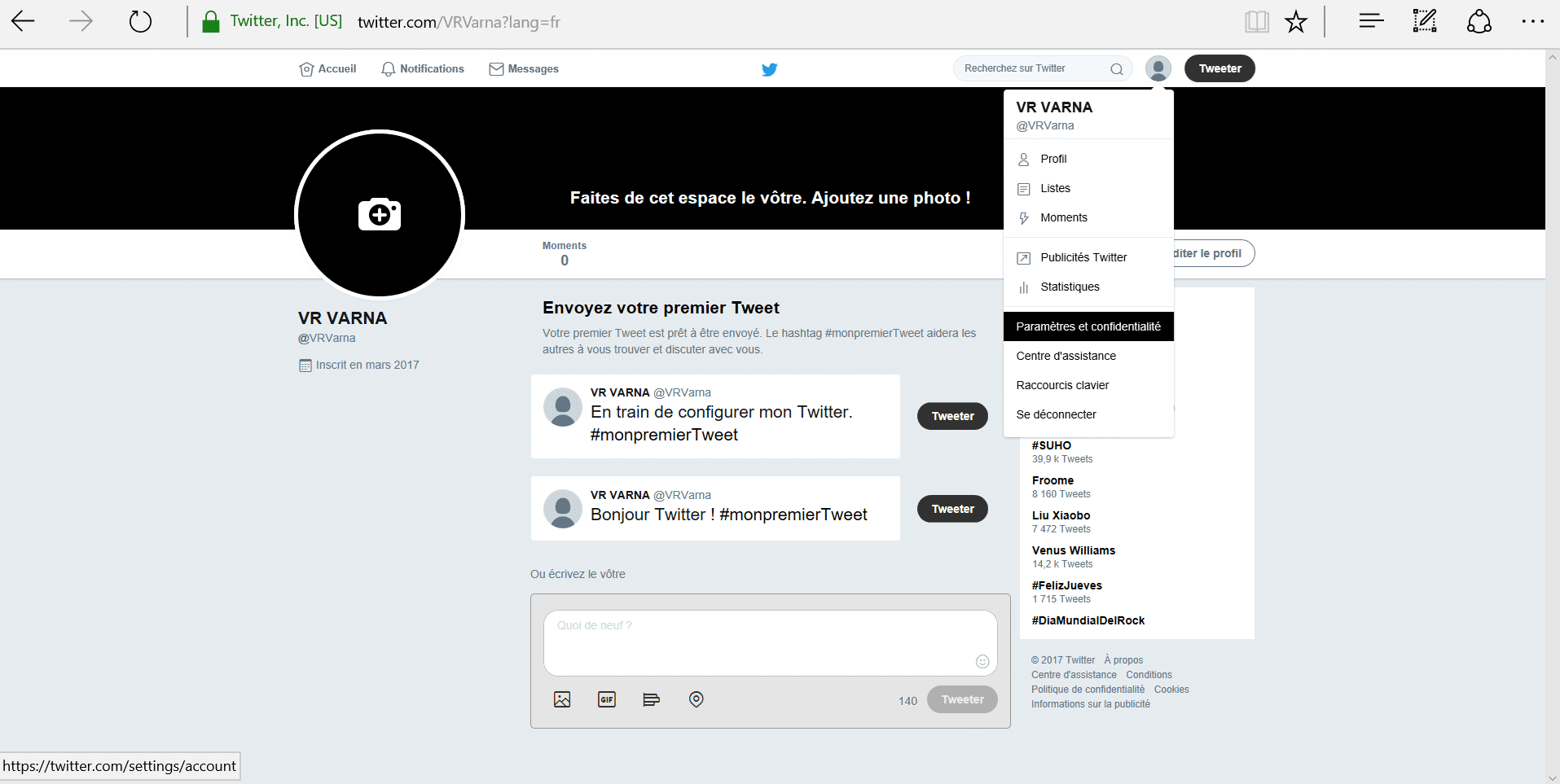The width and height of the screenshot is (1560, 784).
Task: Open reading view book icon
Action: (x=1257, y=22)
